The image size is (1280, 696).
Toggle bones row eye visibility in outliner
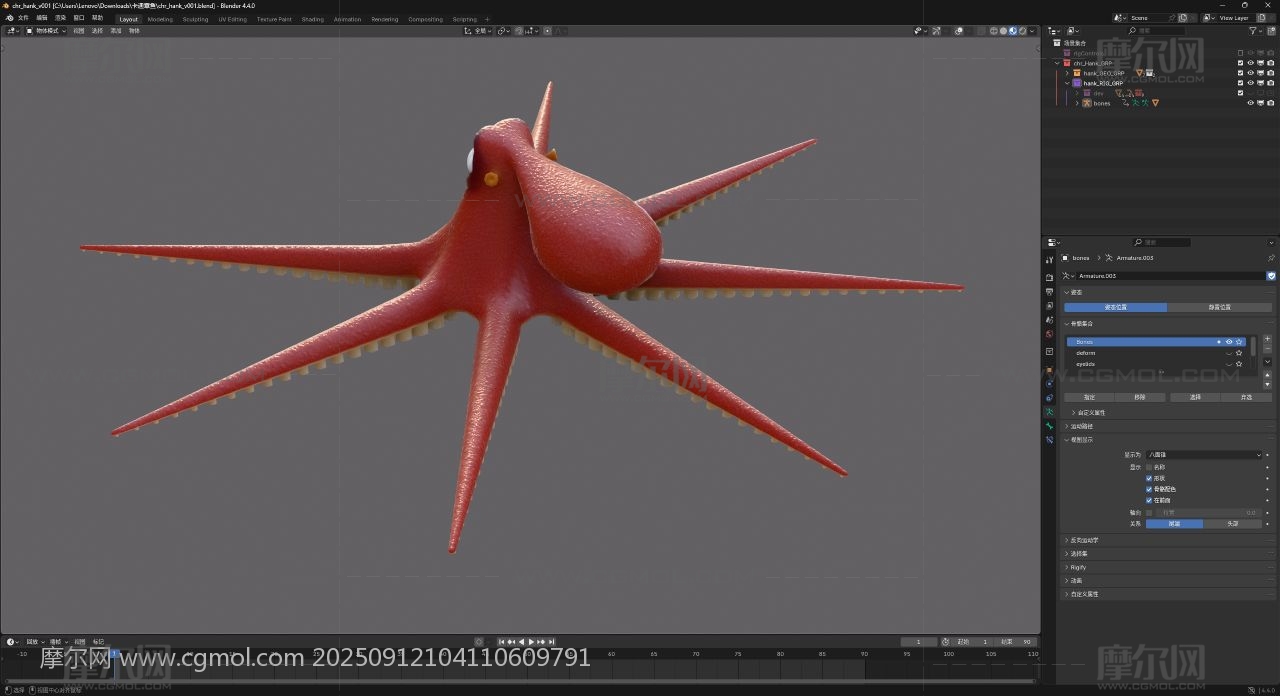(1250, 103)
